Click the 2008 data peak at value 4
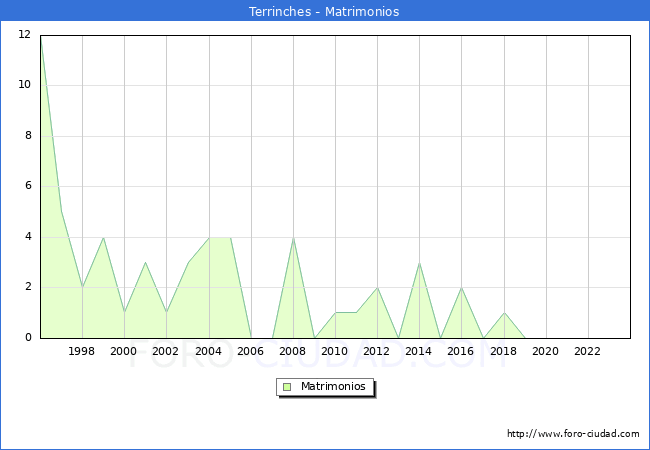The image size is (650, 450). 293,238
